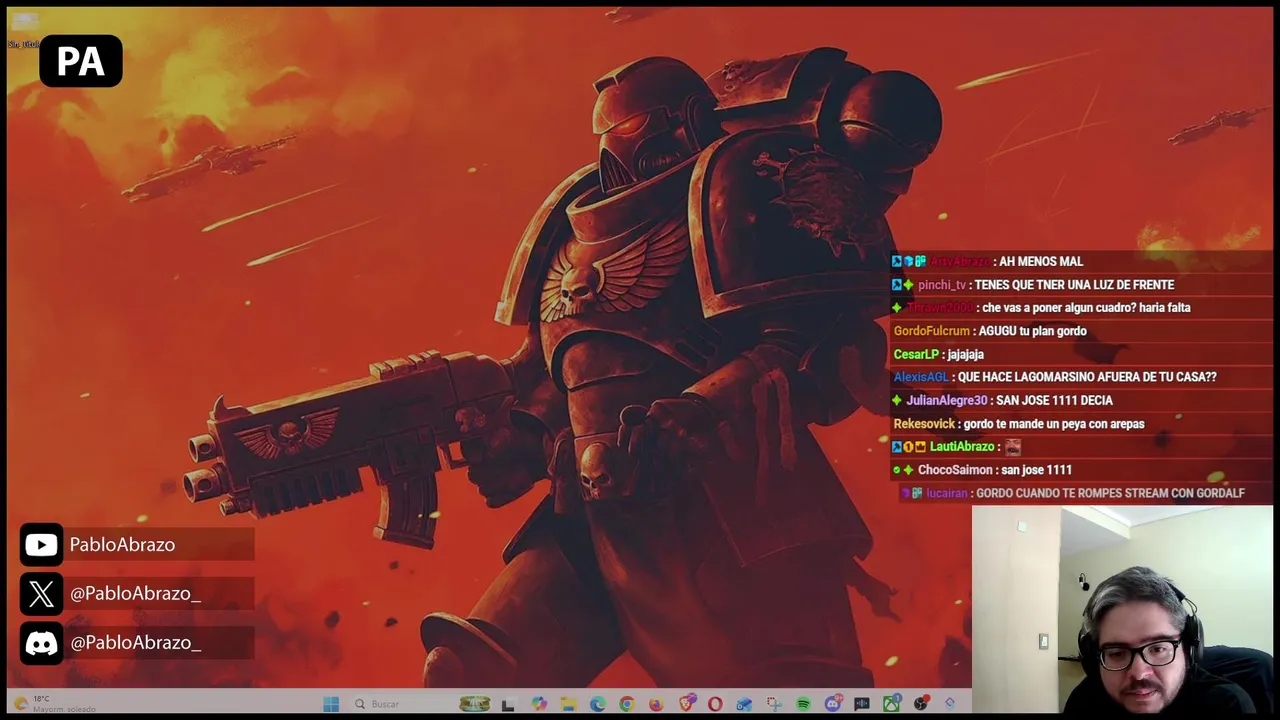Open the weather widget showing 18°C

click(x=55, y=704)
